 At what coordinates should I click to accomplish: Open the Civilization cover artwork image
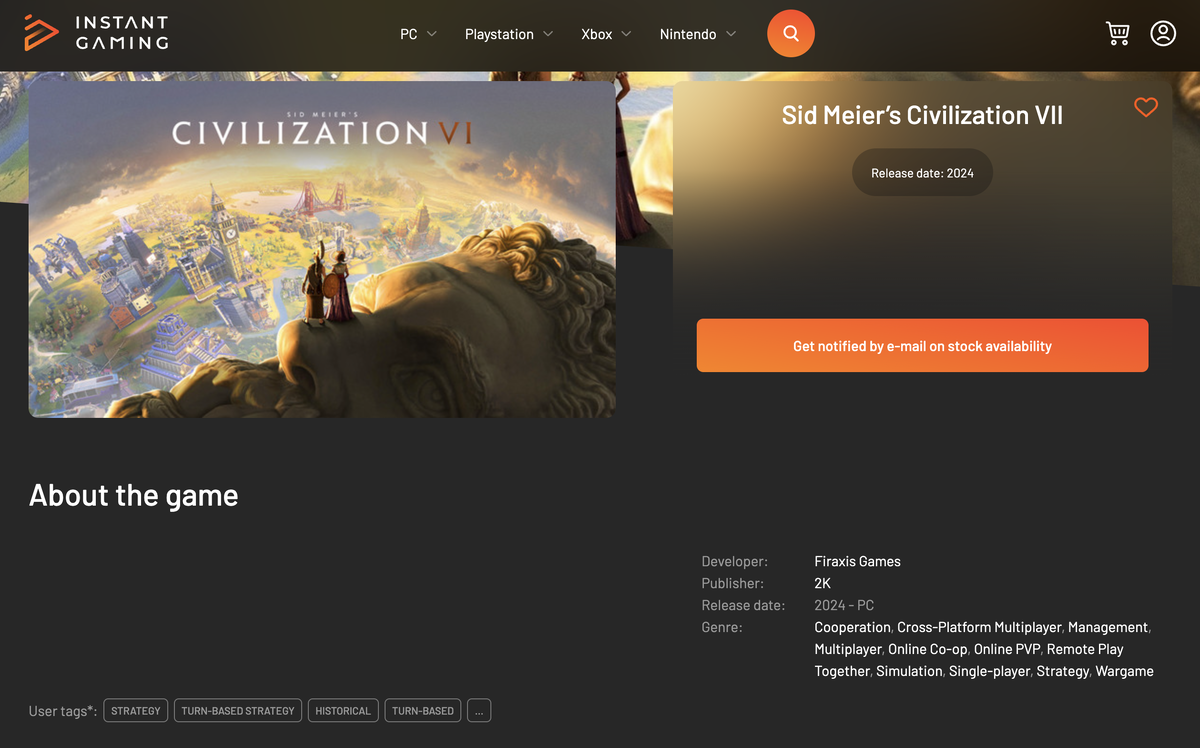coord(322,249)
